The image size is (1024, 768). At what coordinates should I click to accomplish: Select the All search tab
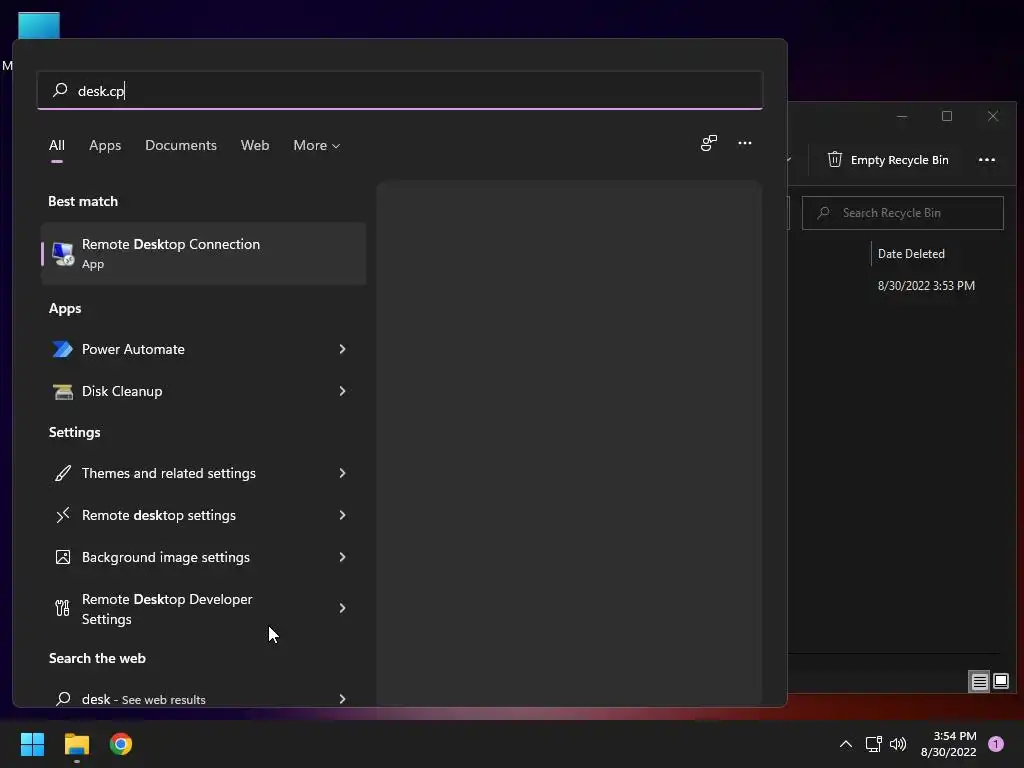(57, 145)
